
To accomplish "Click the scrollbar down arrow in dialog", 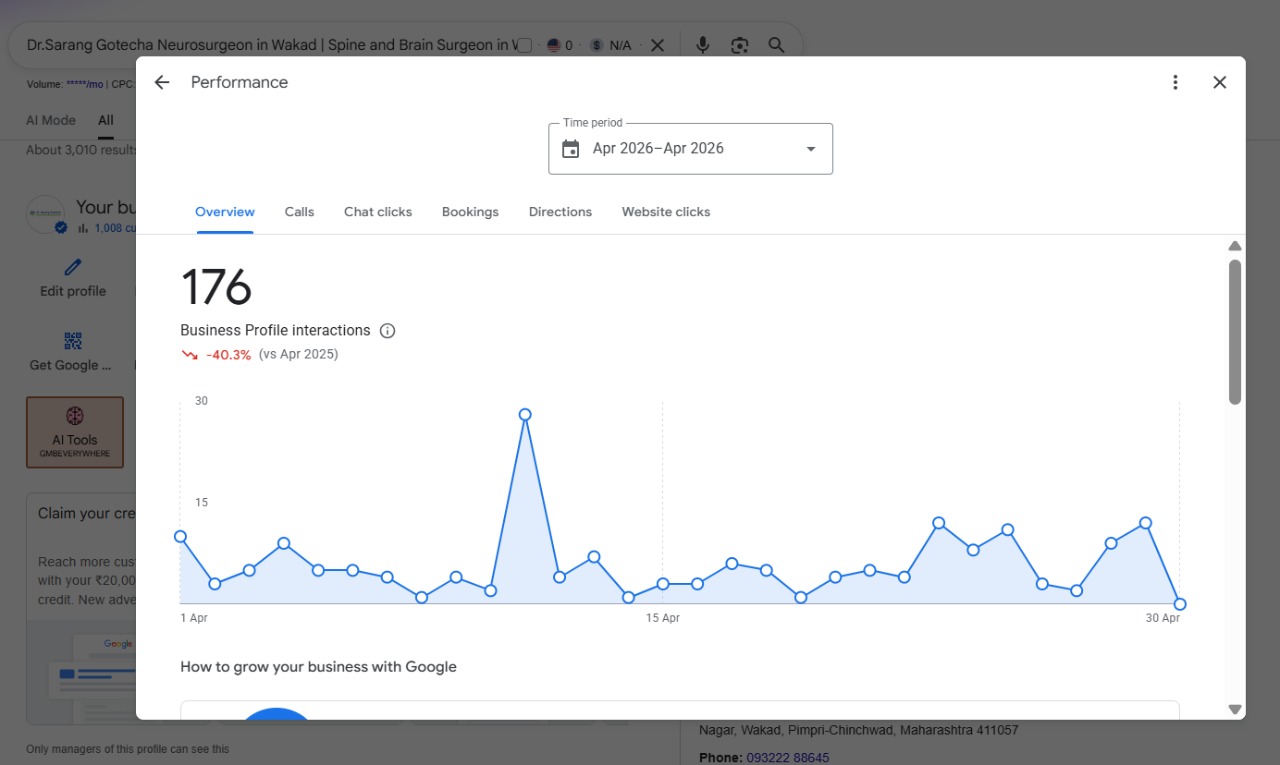I will click(x=1235, y=709).
